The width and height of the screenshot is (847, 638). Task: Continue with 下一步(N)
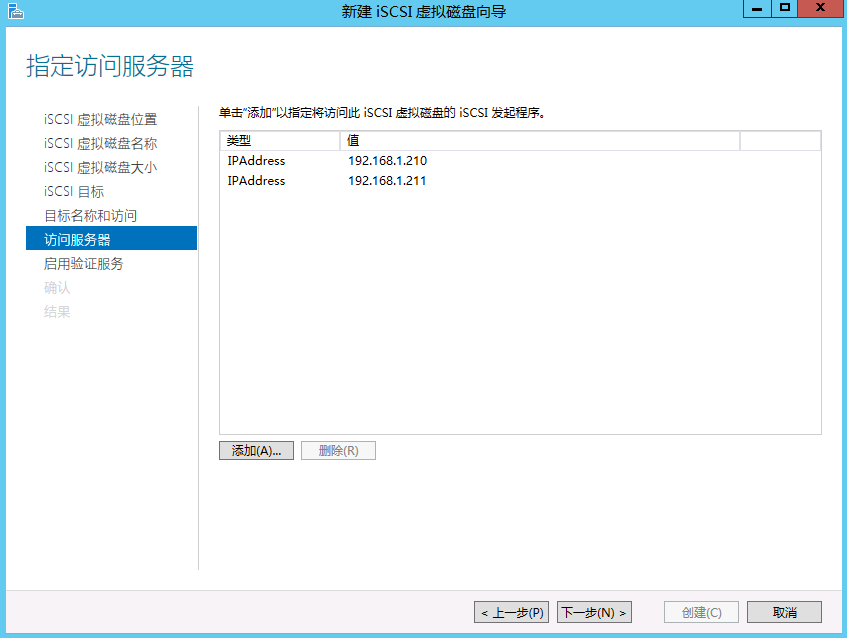tap(594, 612)
